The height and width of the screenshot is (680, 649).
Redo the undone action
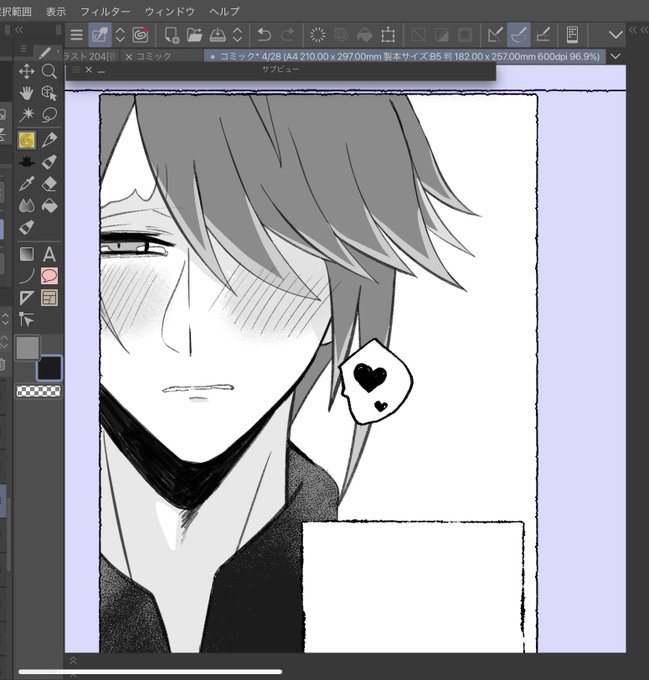(287, 35)
